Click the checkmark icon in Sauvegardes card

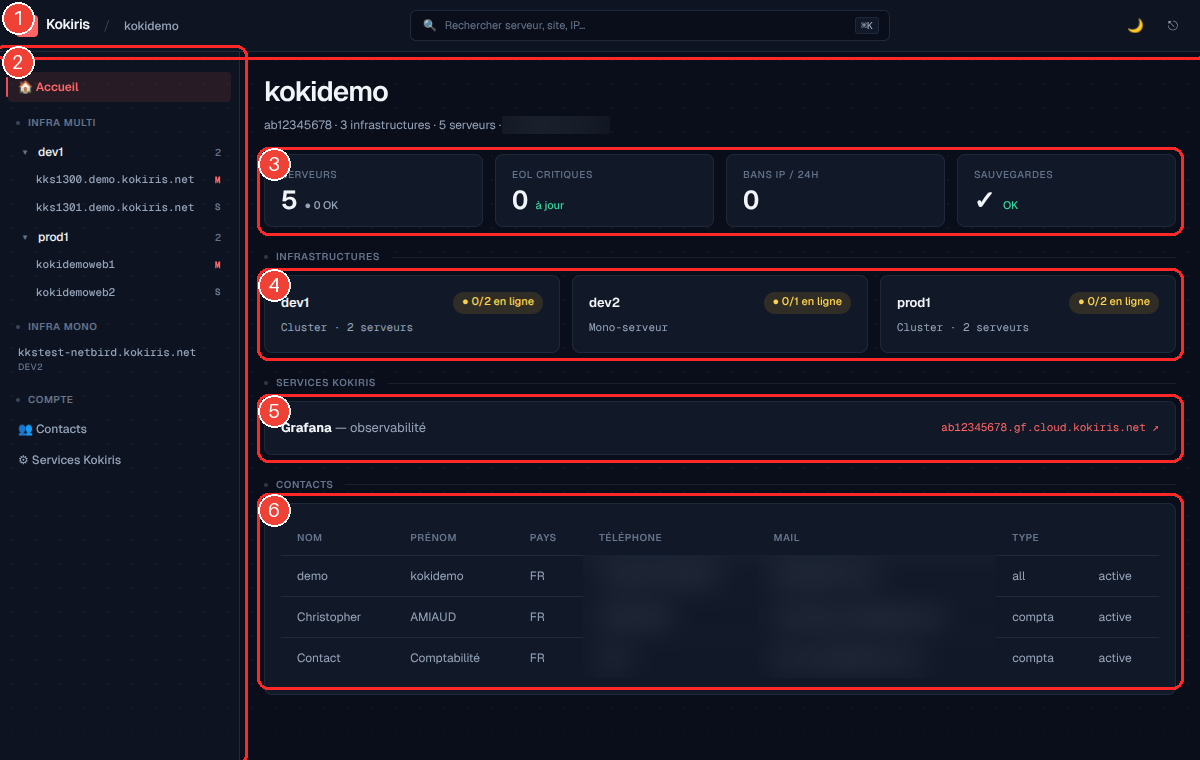984,201
